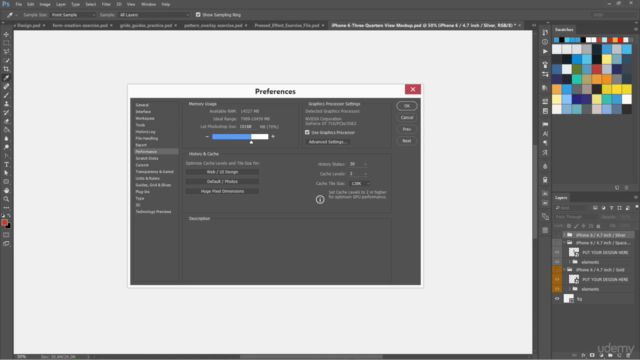Toggle Use Graphics Processor checkbox
Screen dimensions: 640x360
(307, 132)
